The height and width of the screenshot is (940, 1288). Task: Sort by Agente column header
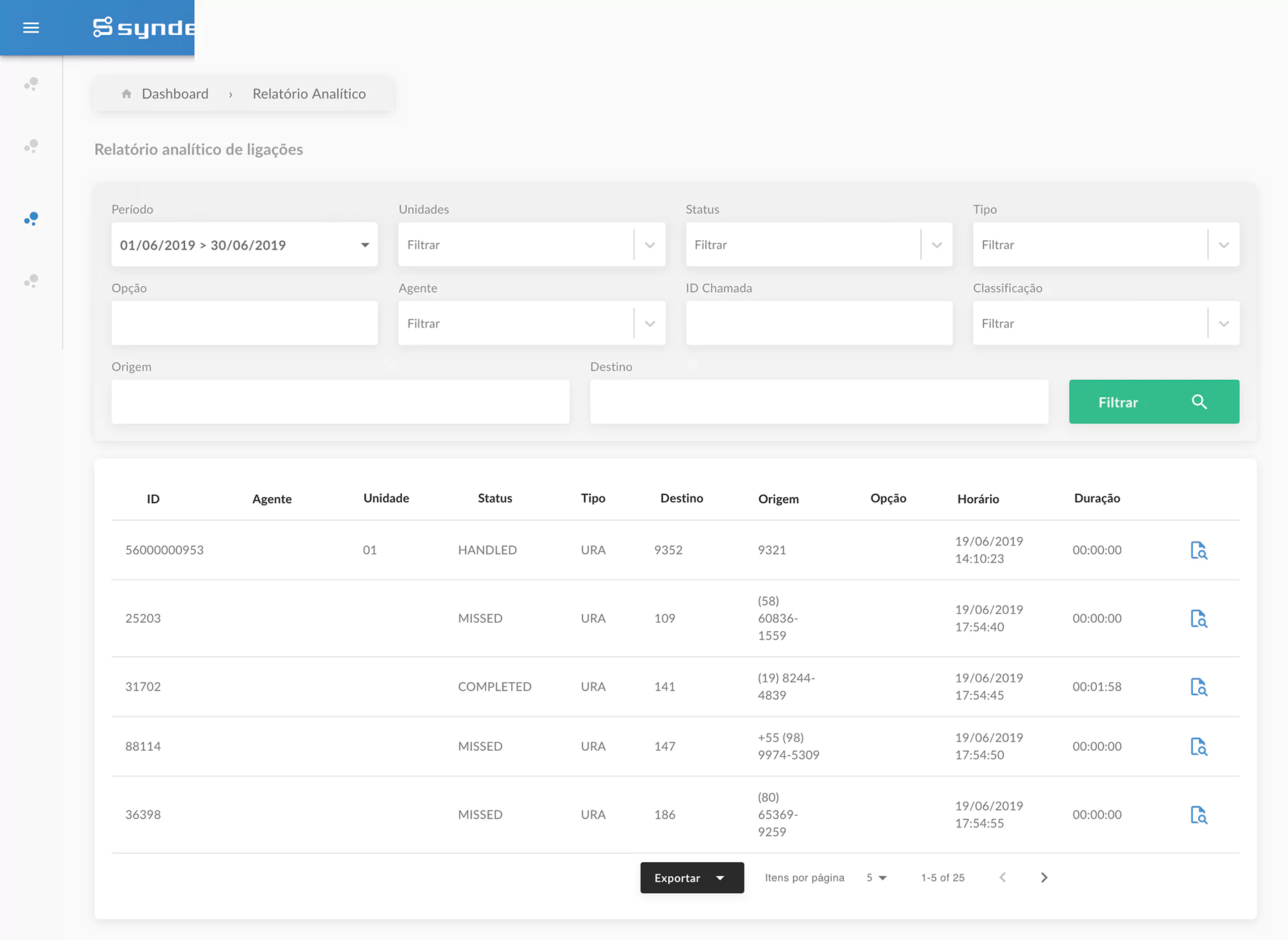pyautogui.click(x=272, y=499)
